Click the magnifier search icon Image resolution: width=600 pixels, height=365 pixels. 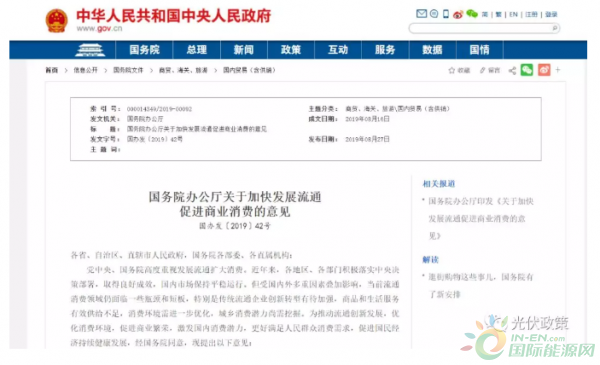(554, 28)
